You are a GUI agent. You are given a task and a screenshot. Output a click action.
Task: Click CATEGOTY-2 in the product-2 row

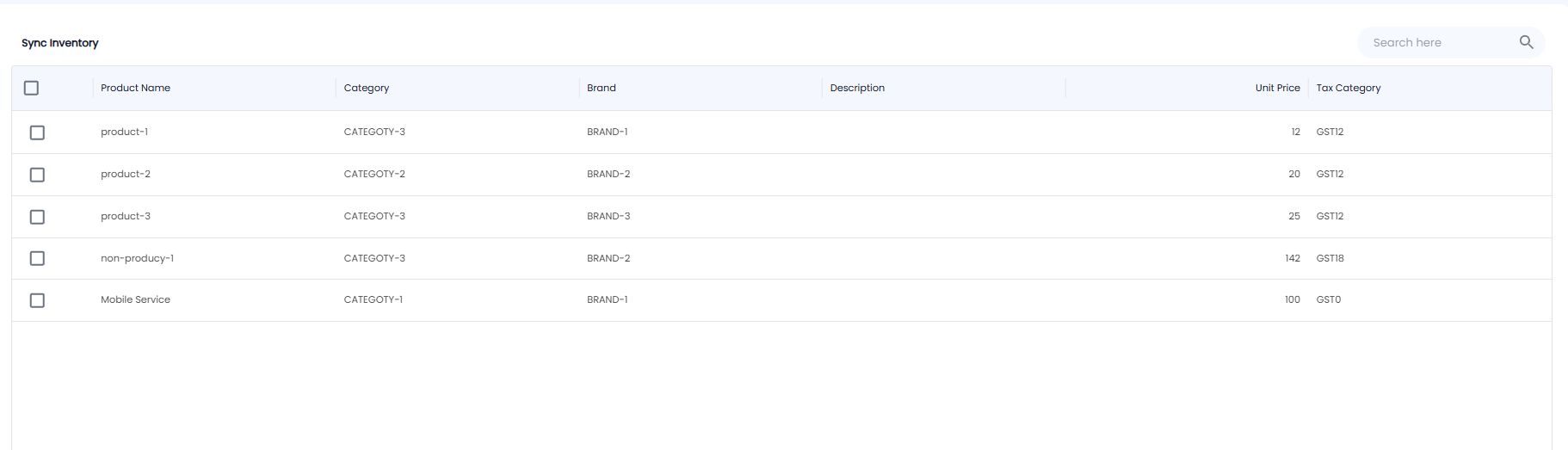click(374, 174)
